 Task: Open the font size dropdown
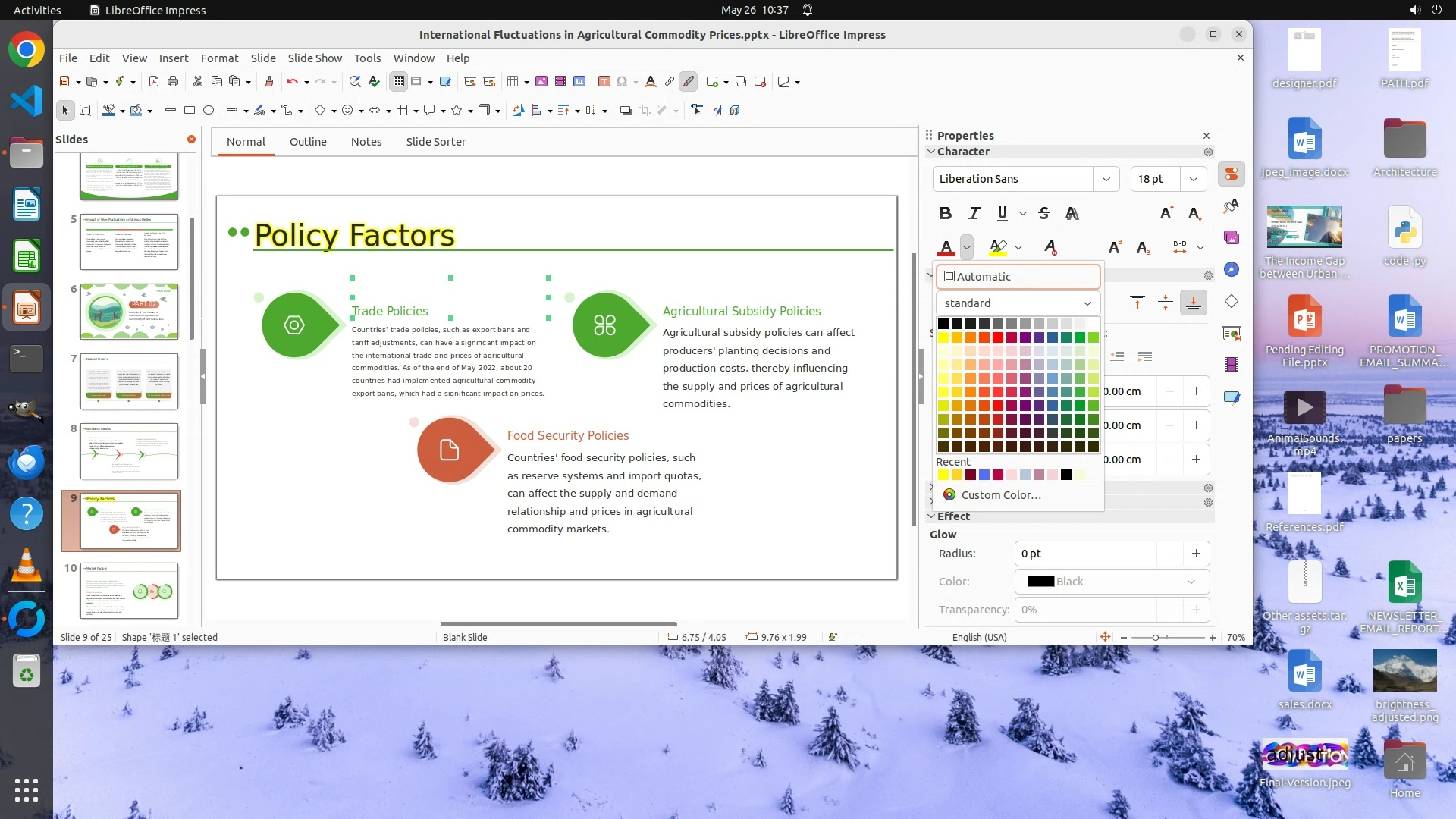pyautogui.click(x=1194, y=179)
